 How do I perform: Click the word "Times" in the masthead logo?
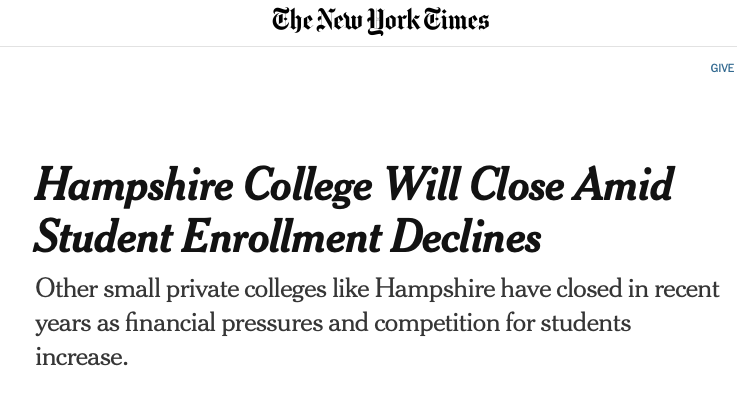click(456, 20)
